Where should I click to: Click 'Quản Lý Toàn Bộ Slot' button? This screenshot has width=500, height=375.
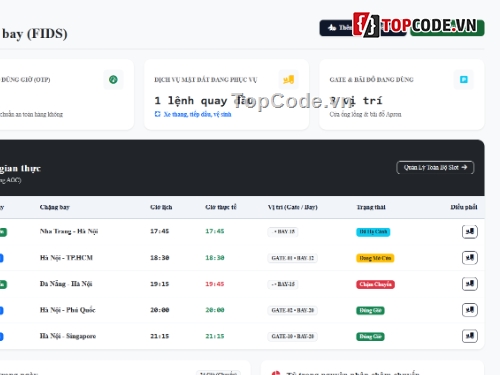tap(435, 167)
